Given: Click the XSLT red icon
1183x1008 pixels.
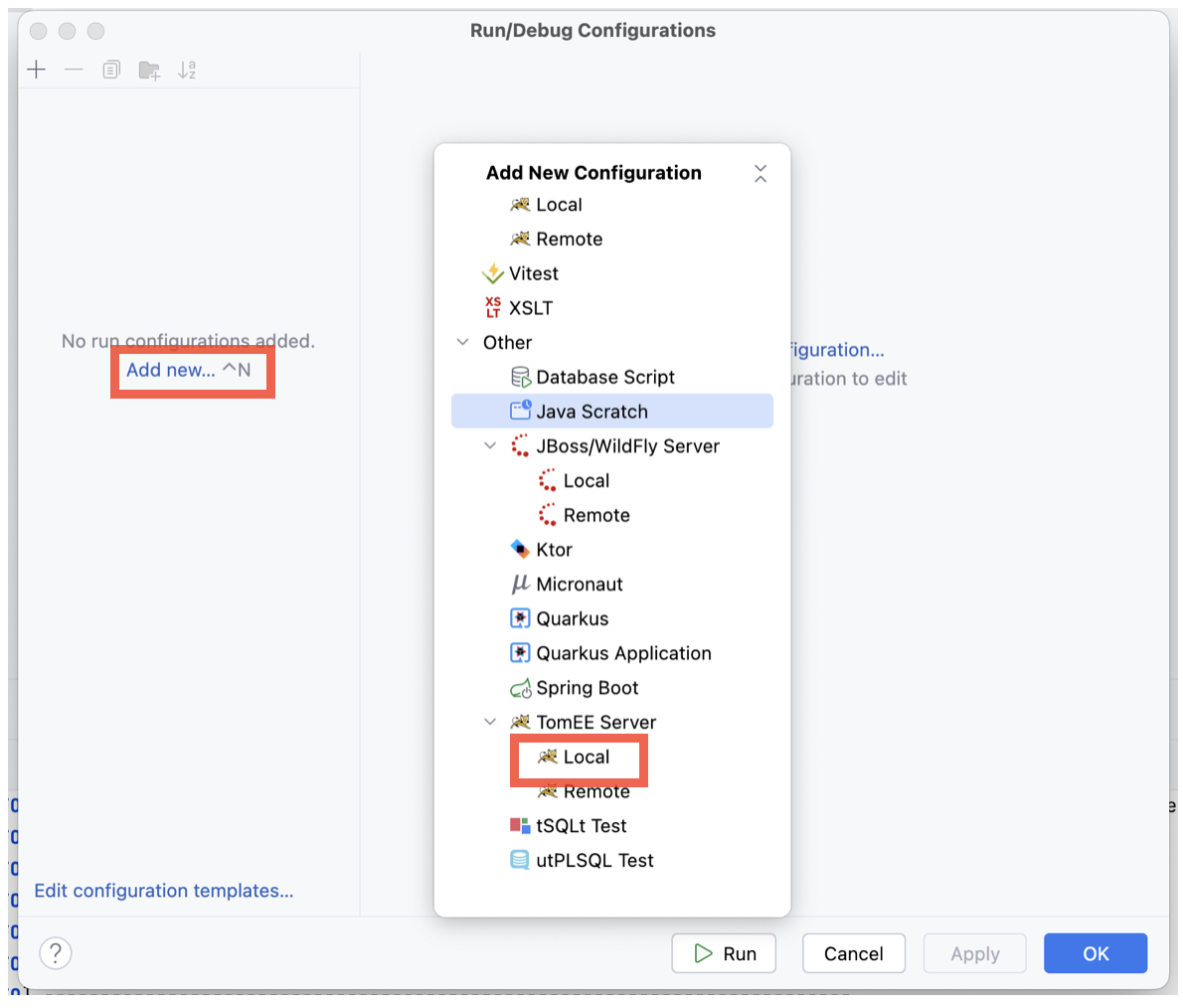Looking at the screenshot, I should 493,308.
